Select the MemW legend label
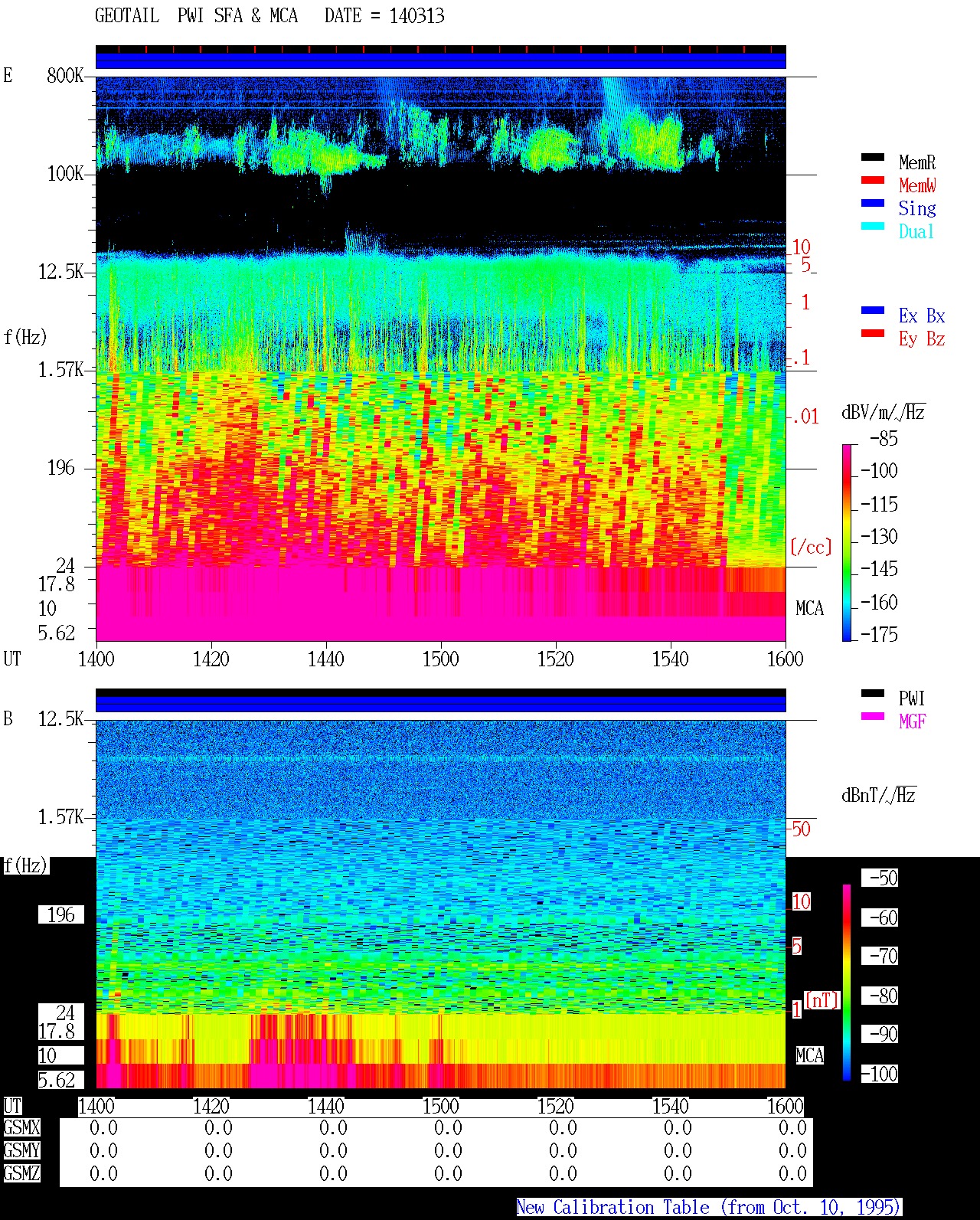The image size is (980, 1220). (917, 185)
